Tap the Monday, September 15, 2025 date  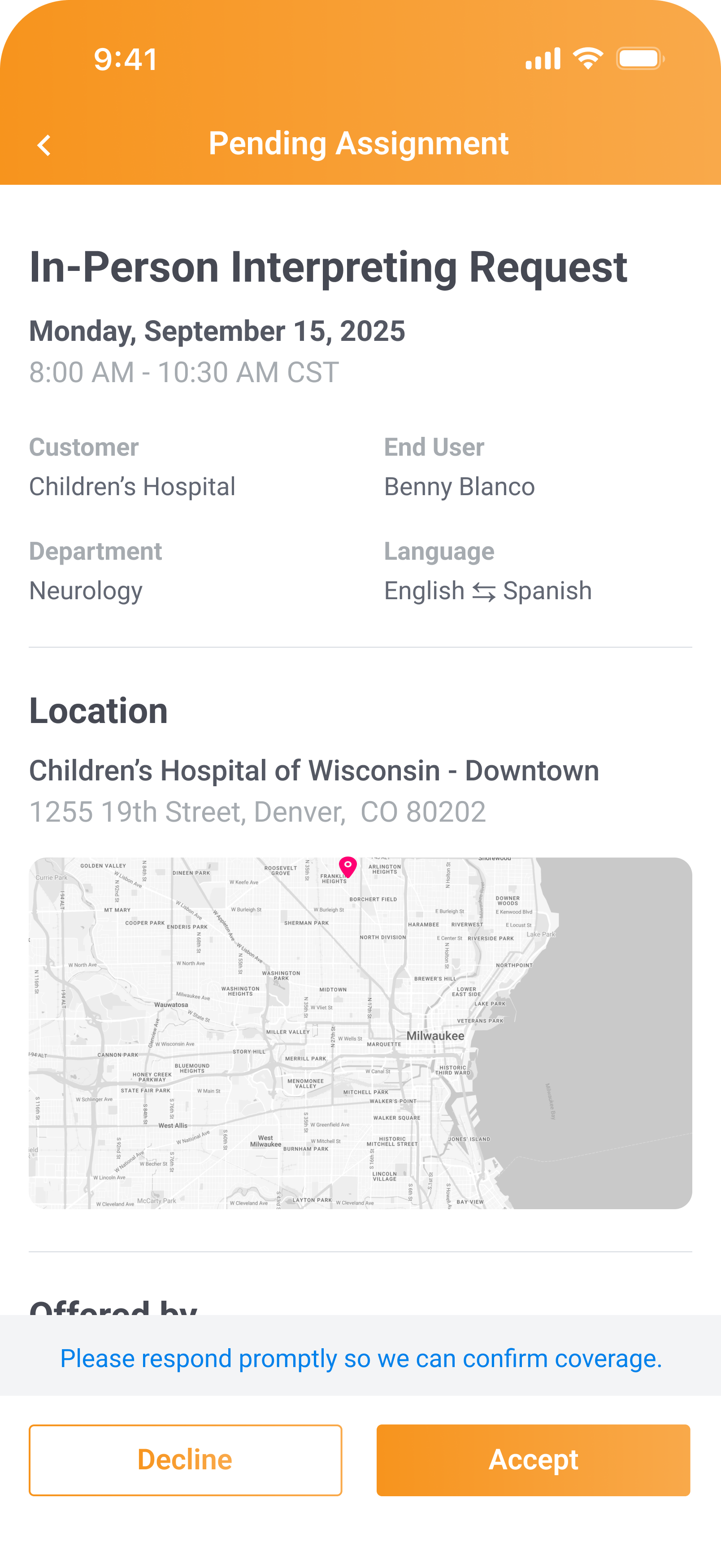217,331
